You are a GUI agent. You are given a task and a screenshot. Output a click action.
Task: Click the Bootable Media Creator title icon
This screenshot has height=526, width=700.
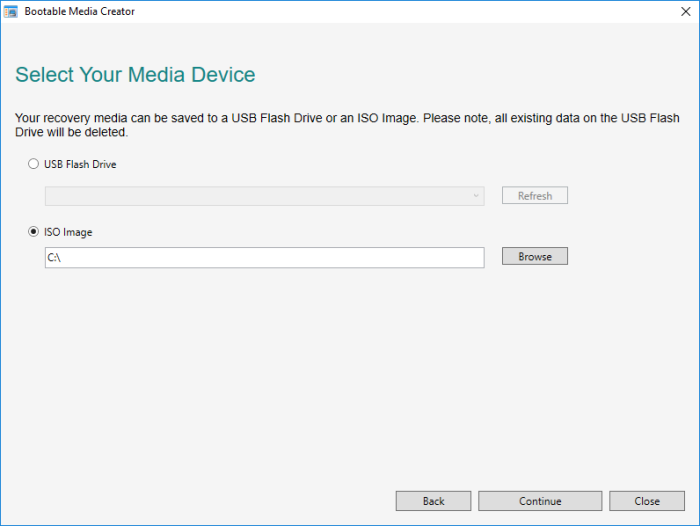tap(11, 12)
